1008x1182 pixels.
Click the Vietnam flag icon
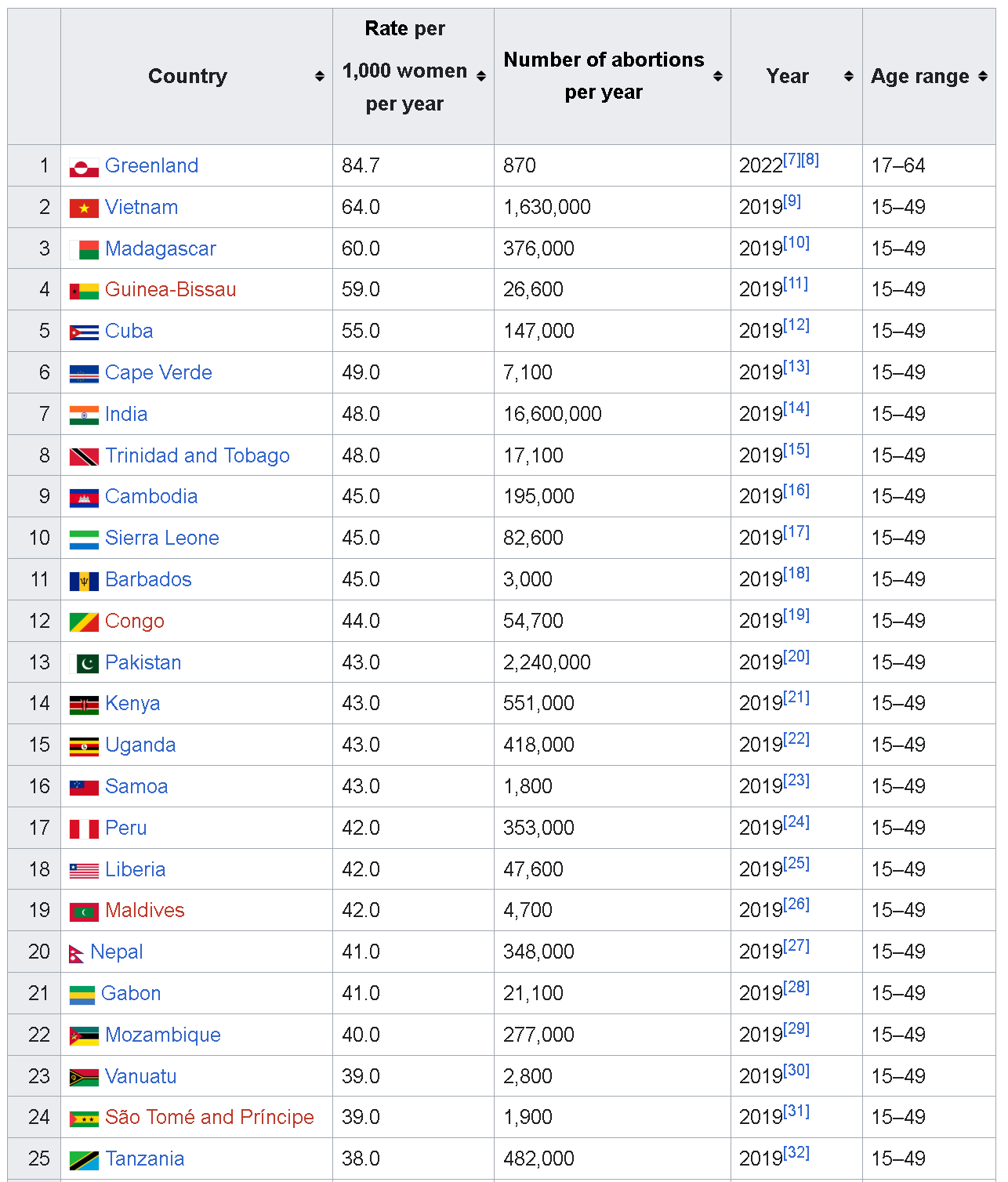(84, 208)
